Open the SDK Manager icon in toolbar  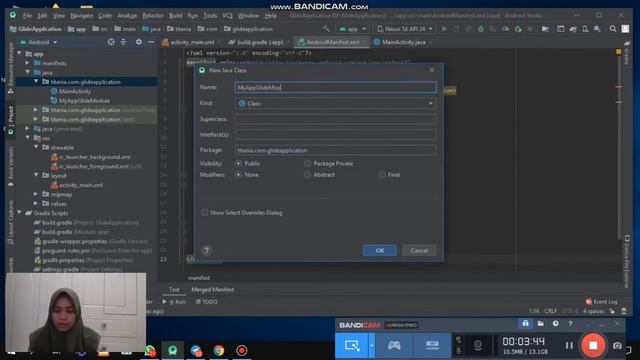(598, 29)
